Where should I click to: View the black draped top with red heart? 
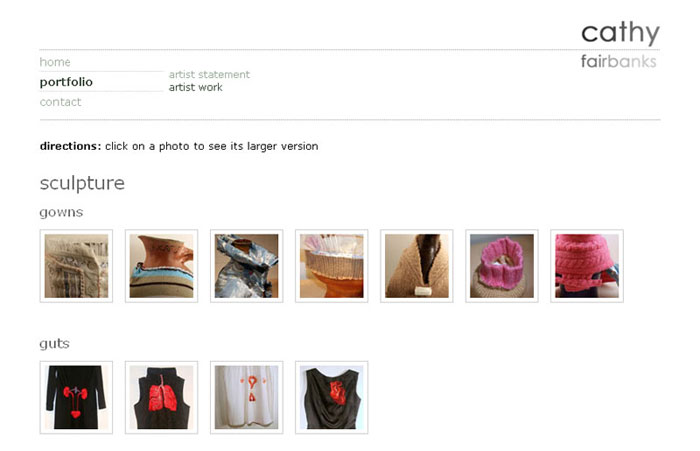pyautogui.click(x=332, y=397)
